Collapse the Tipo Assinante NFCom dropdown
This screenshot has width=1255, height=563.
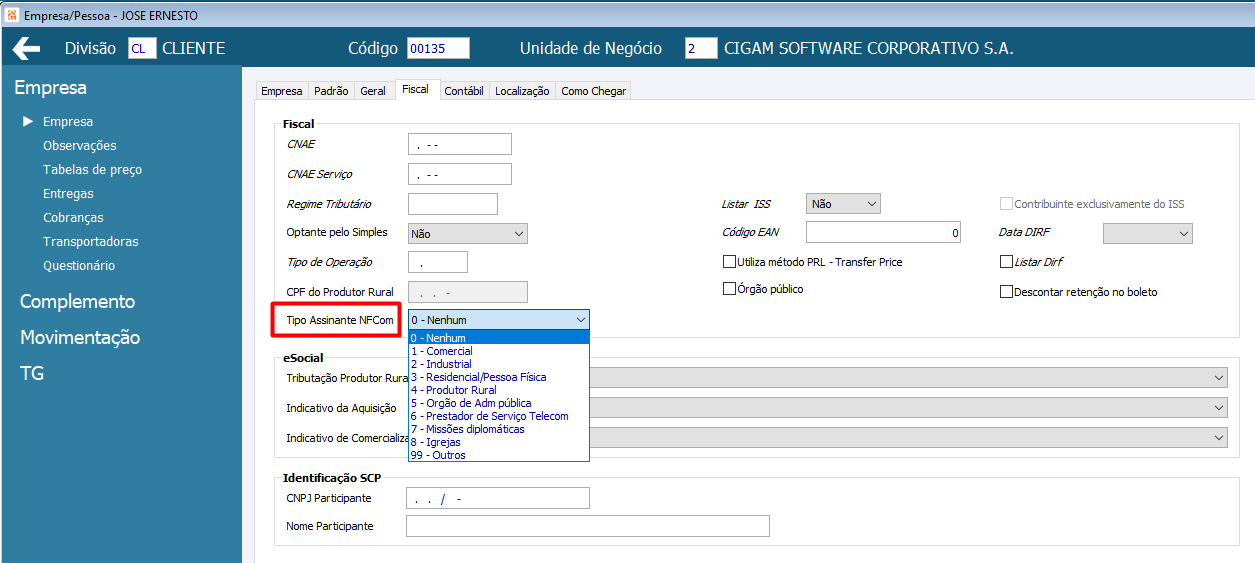click(x=580, y=320)
